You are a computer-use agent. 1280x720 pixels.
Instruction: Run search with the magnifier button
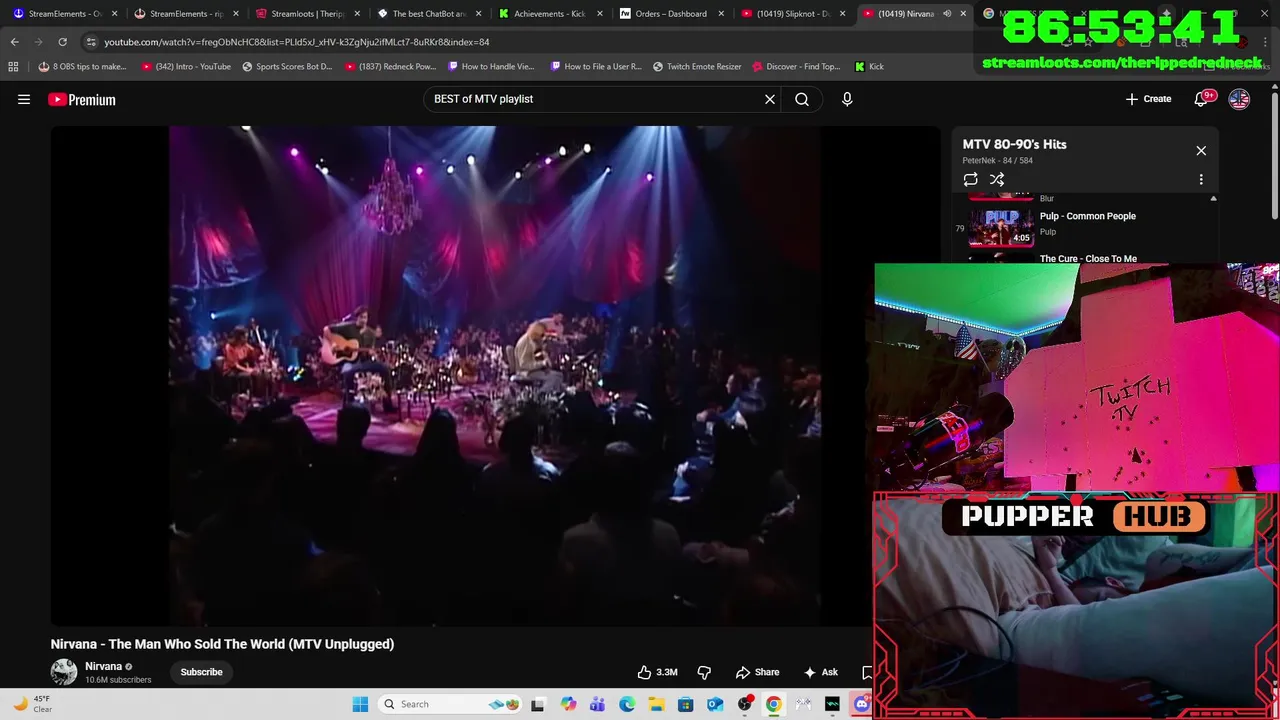click(802, 99)
